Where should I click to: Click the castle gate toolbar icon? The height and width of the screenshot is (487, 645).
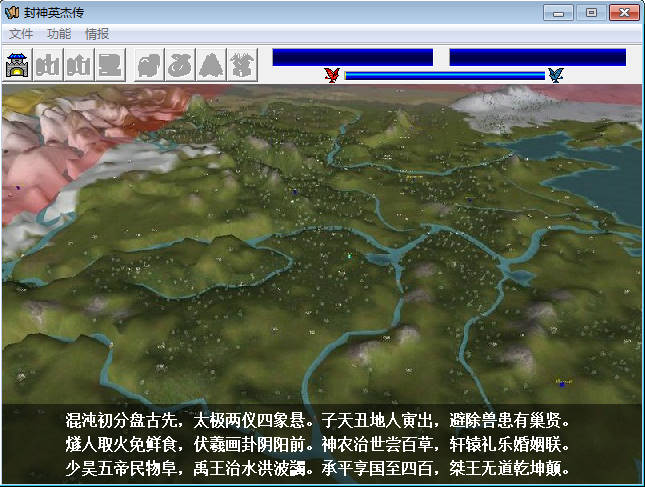point(17,65)
